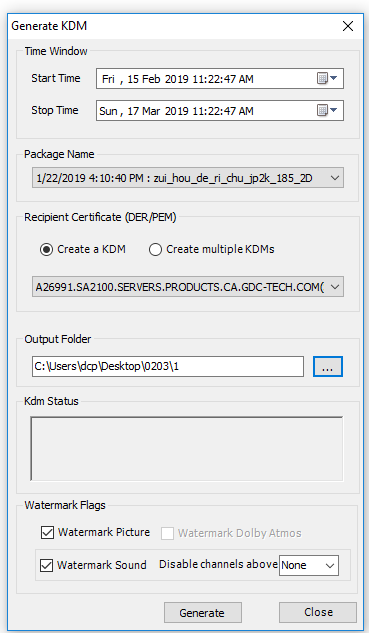Open the Disable channels above dropdown
Screen dimensions: 369x633
tap(309, 566)
